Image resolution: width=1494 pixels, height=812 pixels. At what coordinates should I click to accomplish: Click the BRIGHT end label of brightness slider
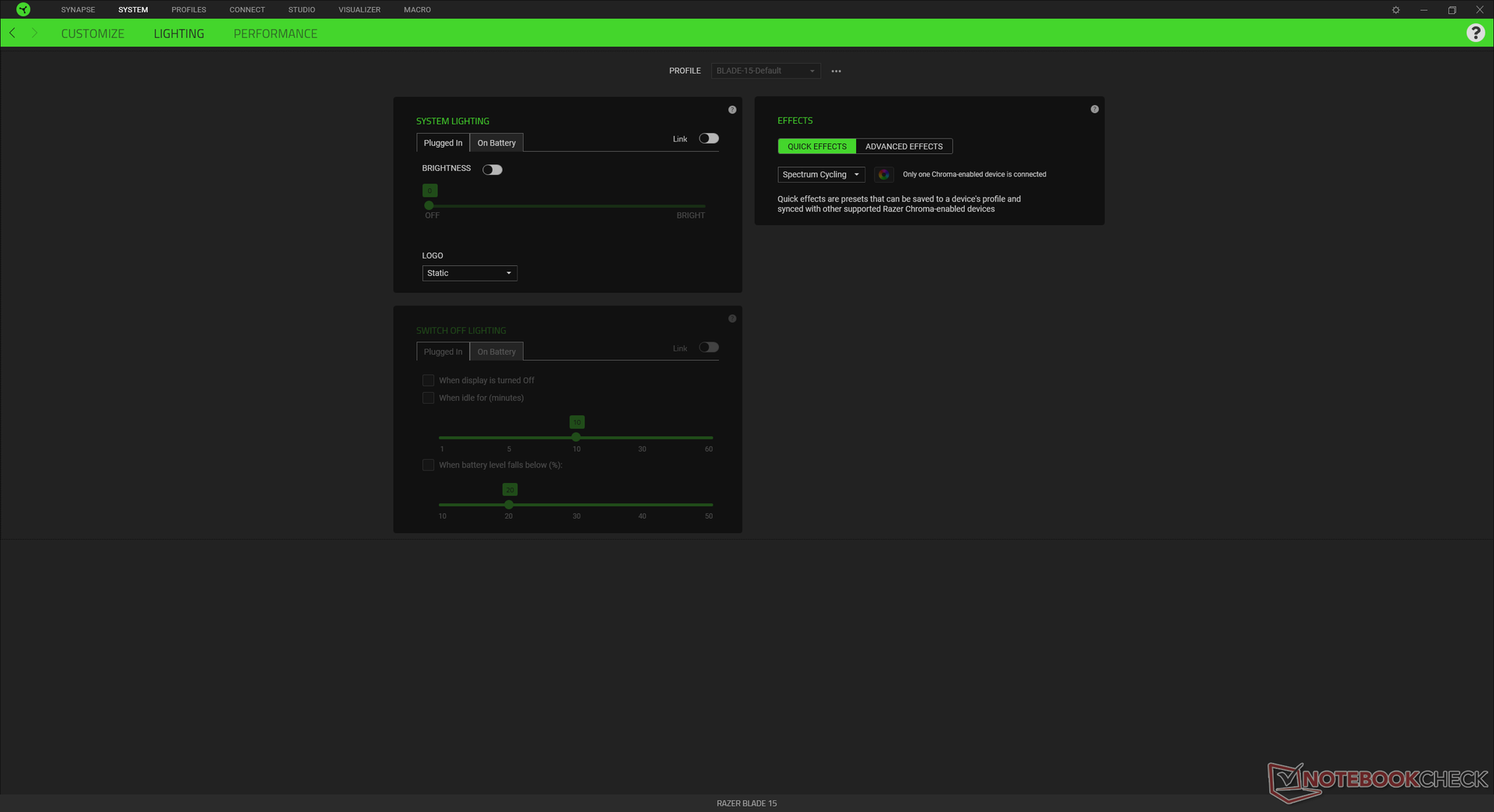pos(690,215)
